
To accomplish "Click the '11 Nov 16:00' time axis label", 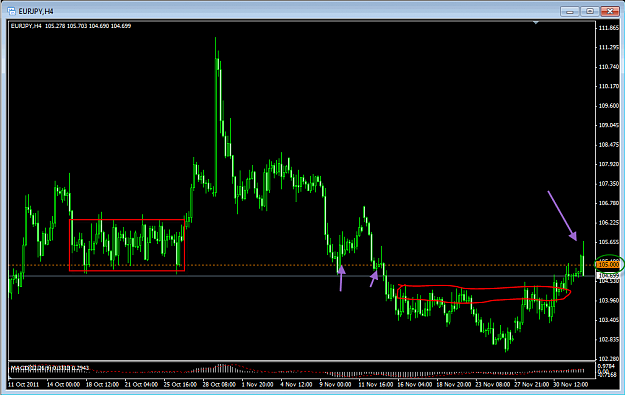I will click(x=375, y=385).
